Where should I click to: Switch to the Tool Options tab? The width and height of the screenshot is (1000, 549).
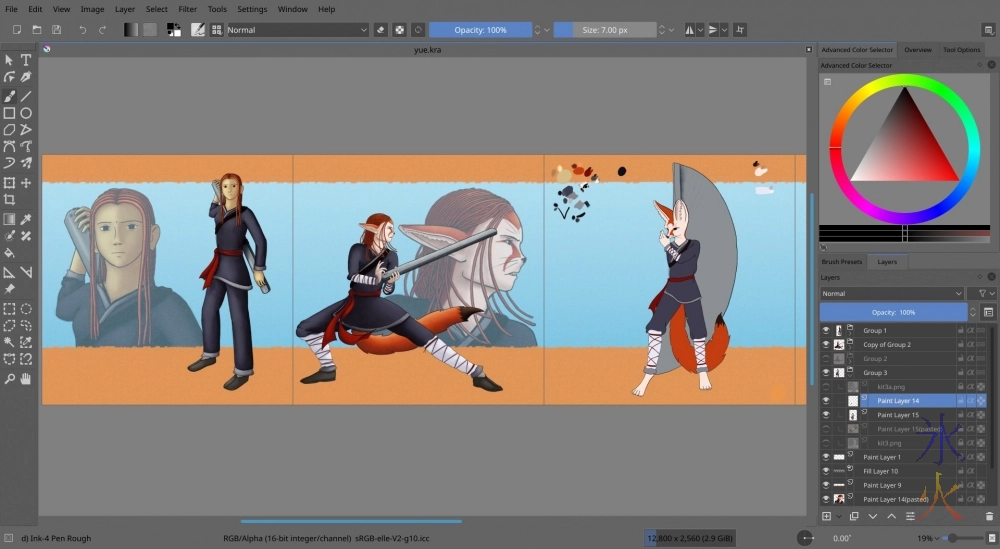click(x=961, y=49)
